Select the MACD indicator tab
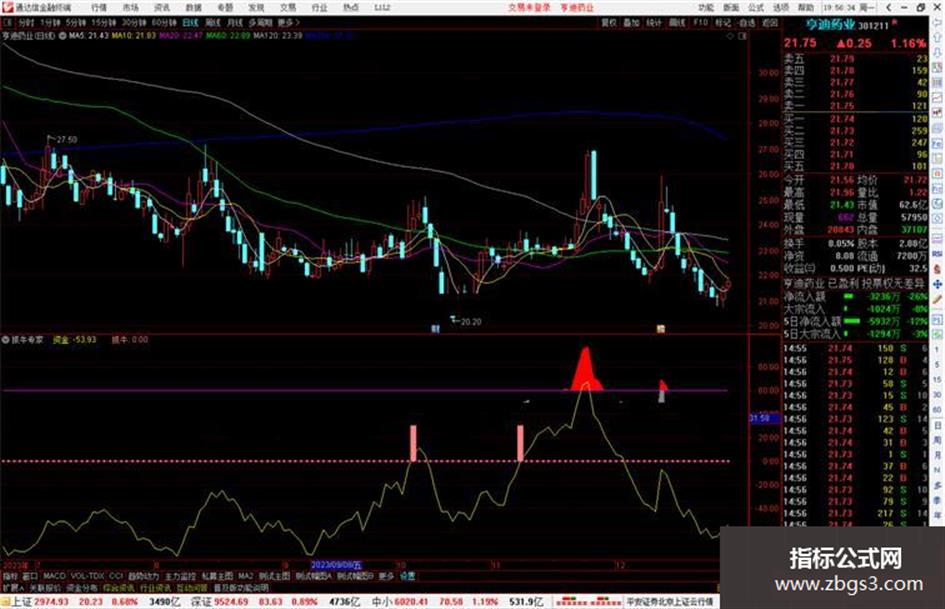 pos(54,576)
